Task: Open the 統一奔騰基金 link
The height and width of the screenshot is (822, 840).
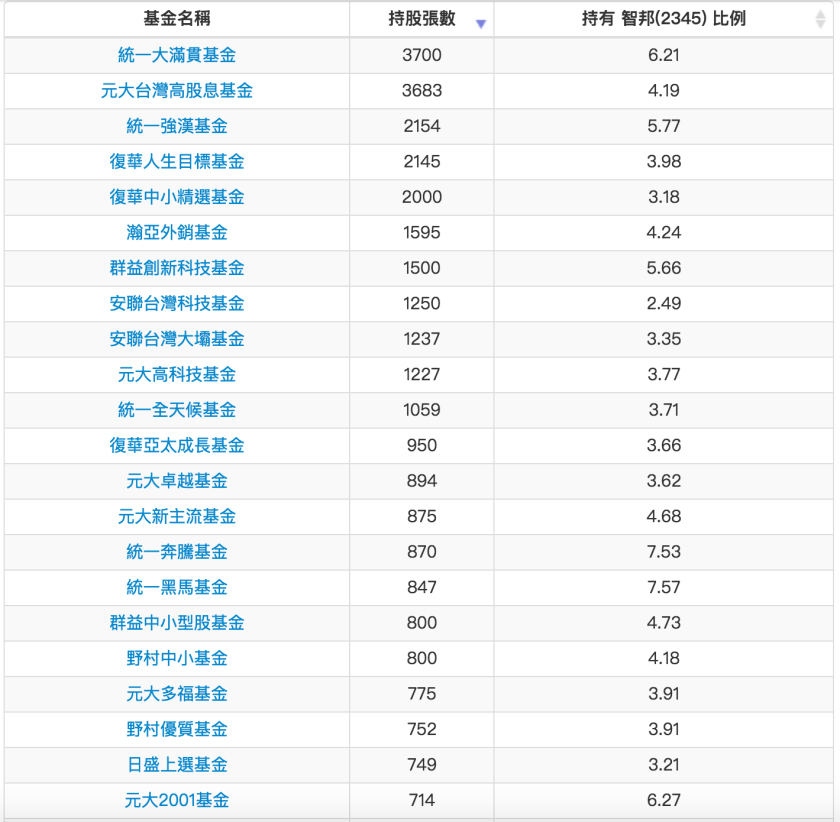Action: tap(176, 552)
